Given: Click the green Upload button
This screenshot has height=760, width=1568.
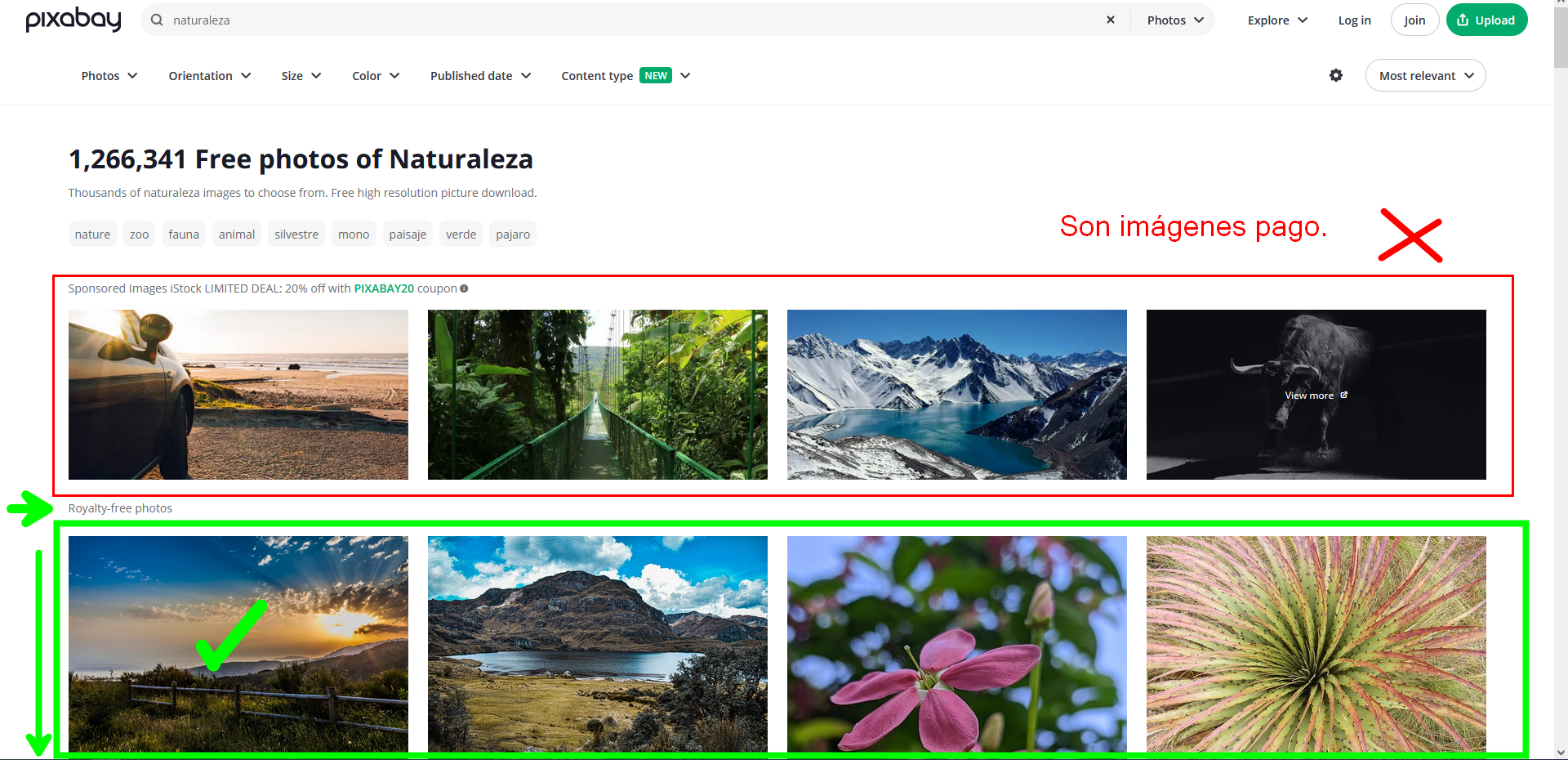Looking at the screenshot, I should pyautogui.click(x=1486, y=20).
